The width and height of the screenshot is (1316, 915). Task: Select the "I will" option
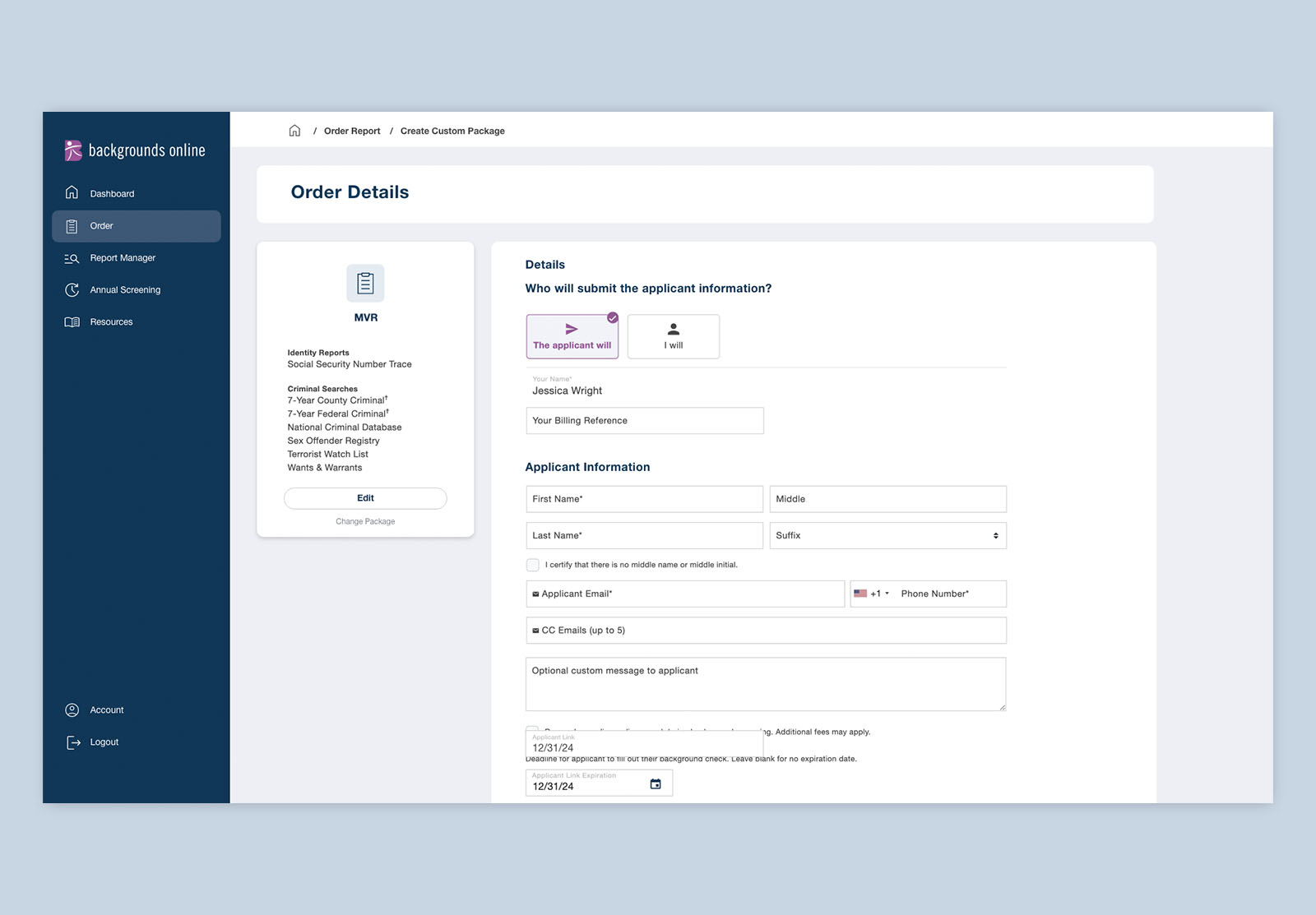tap(673, 336)
